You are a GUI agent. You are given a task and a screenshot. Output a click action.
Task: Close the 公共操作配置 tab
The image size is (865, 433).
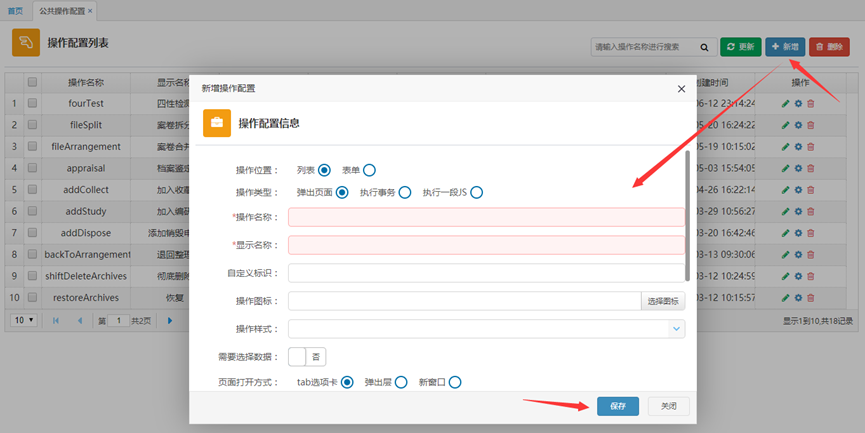pos(90,11)
